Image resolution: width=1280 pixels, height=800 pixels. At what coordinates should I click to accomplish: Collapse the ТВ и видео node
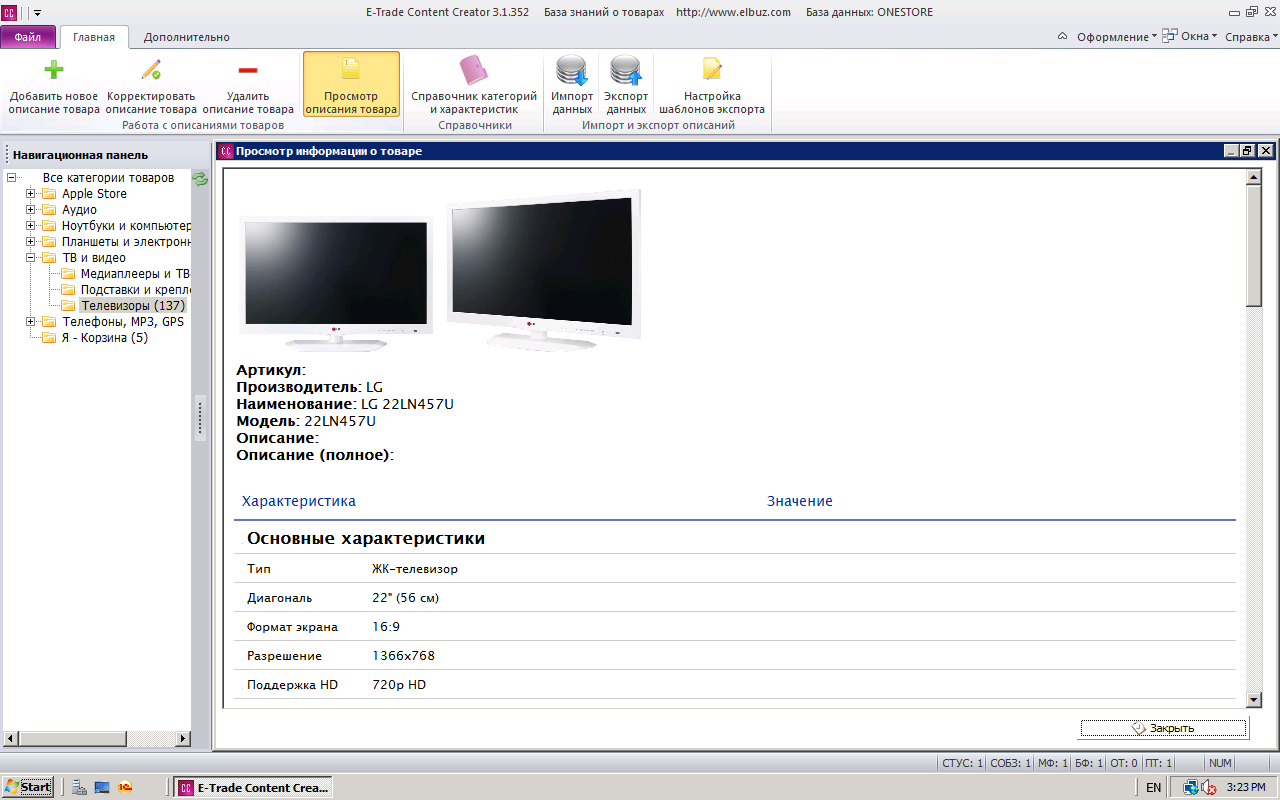[x=31, y=258]
